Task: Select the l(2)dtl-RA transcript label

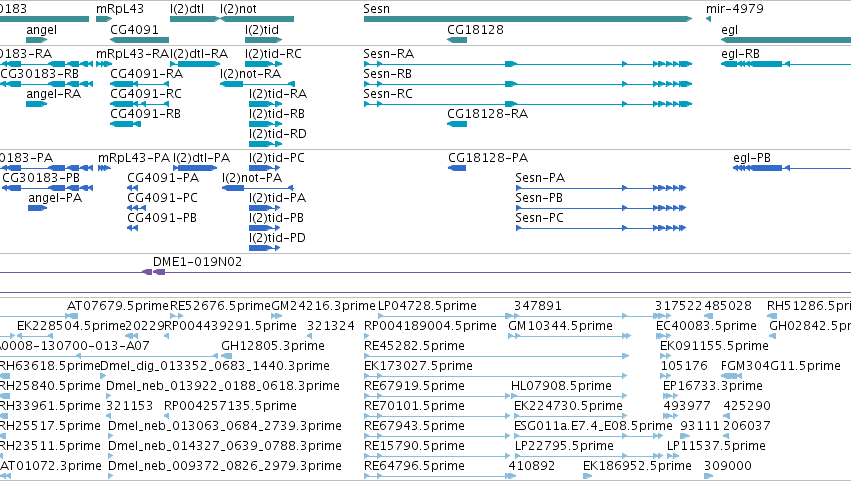Action: click(199, 54)
